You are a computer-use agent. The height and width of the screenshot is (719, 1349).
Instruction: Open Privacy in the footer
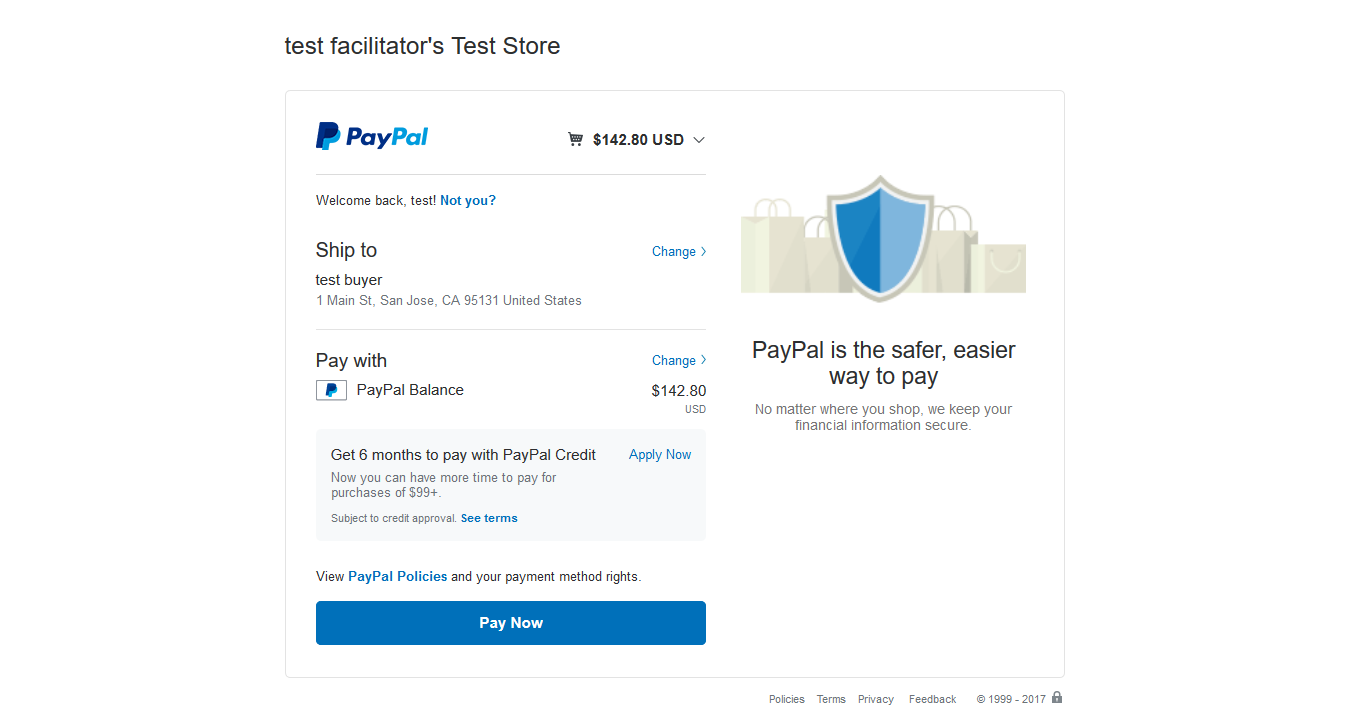[876, 699]
